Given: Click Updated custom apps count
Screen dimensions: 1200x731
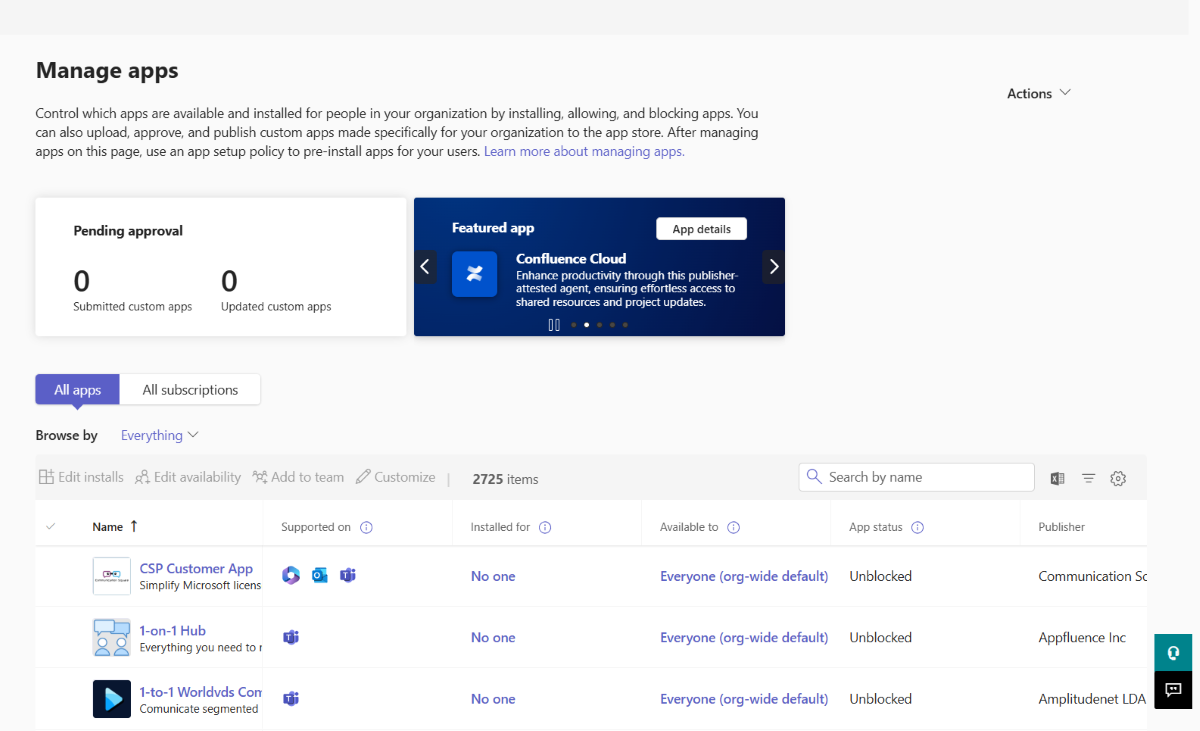Looking at the screenshot, I should point(229,280).
